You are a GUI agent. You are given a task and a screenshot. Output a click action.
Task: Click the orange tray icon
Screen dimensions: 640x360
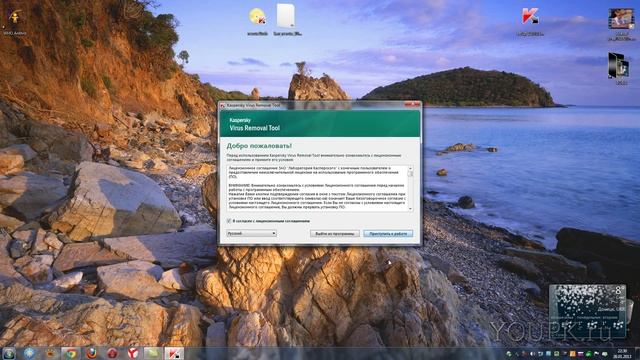click(573, 354)
